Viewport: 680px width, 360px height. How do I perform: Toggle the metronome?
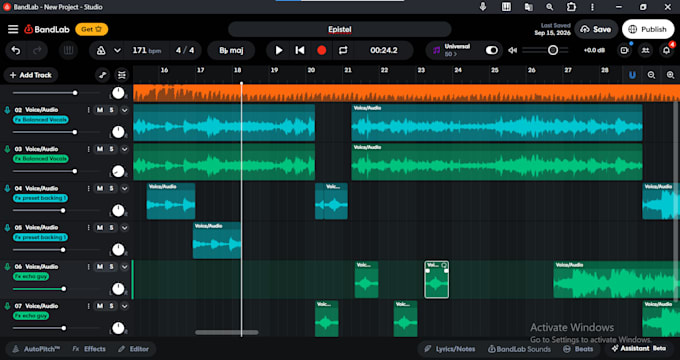101,51
